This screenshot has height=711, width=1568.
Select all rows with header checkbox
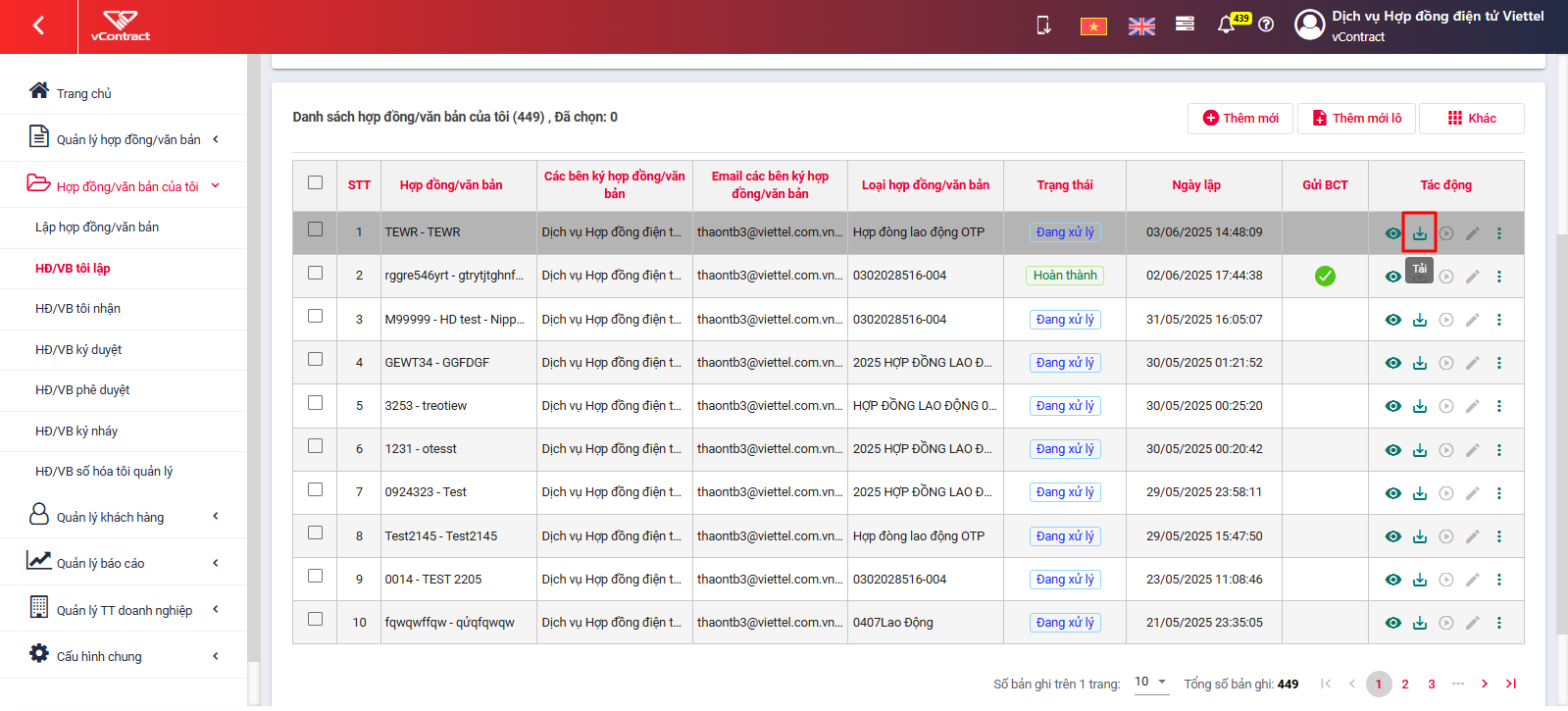(x=315, y=182)
